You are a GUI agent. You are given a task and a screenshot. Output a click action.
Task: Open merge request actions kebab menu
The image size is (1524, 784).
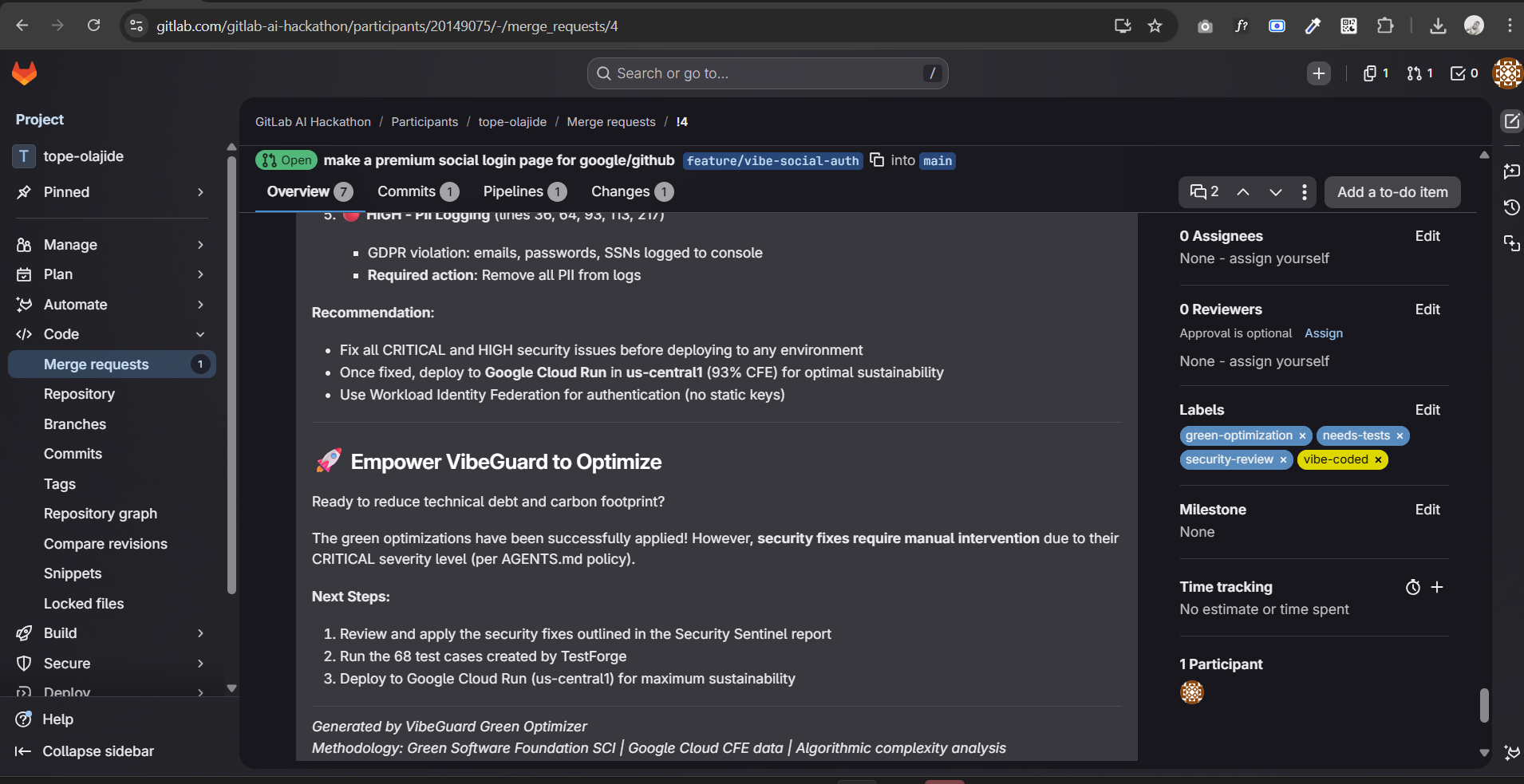click(x=1304, y=192)
